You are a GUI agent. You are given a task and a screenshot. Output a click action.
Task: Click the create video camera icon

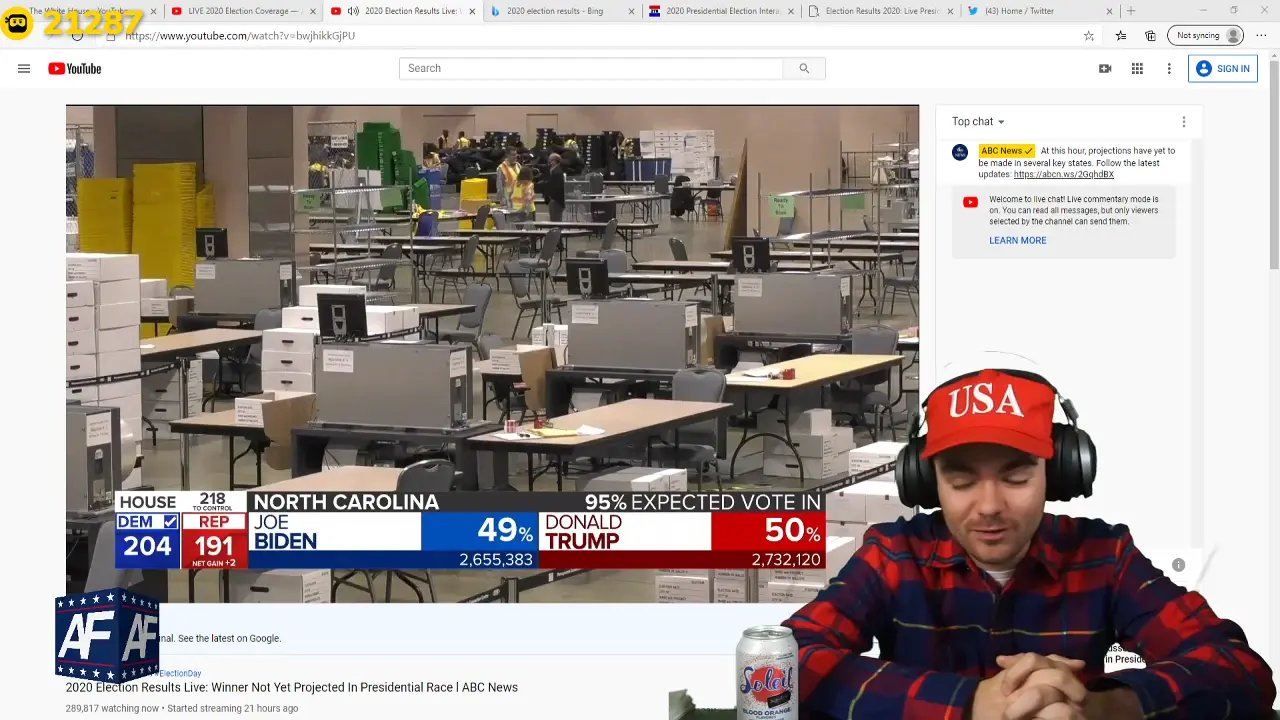coord(1105,69)
